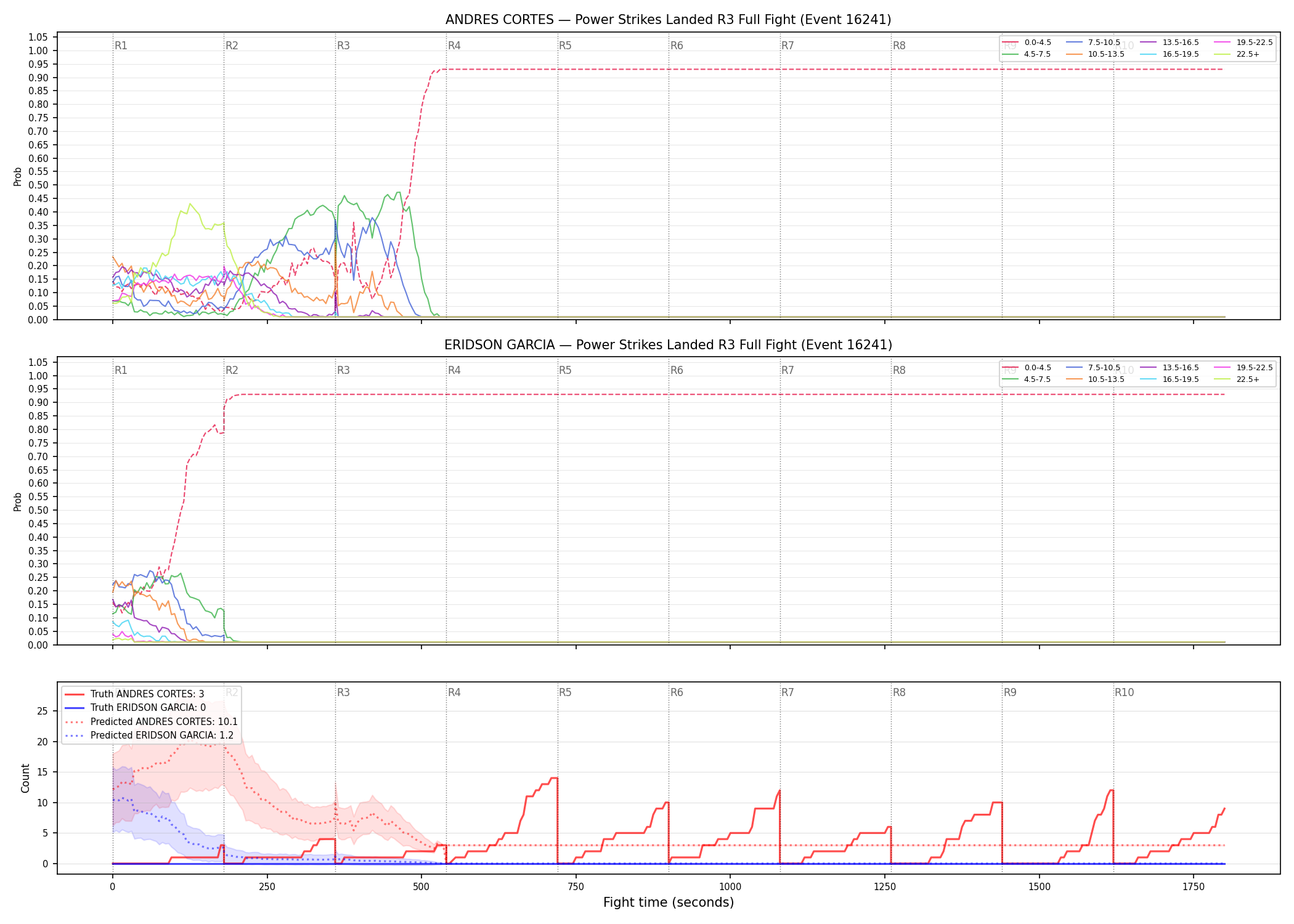Click the 7.5-10.5 legend entry in Garcia chart
The height and width of the screenshot is (924, 1294).
click(1093, 368)
